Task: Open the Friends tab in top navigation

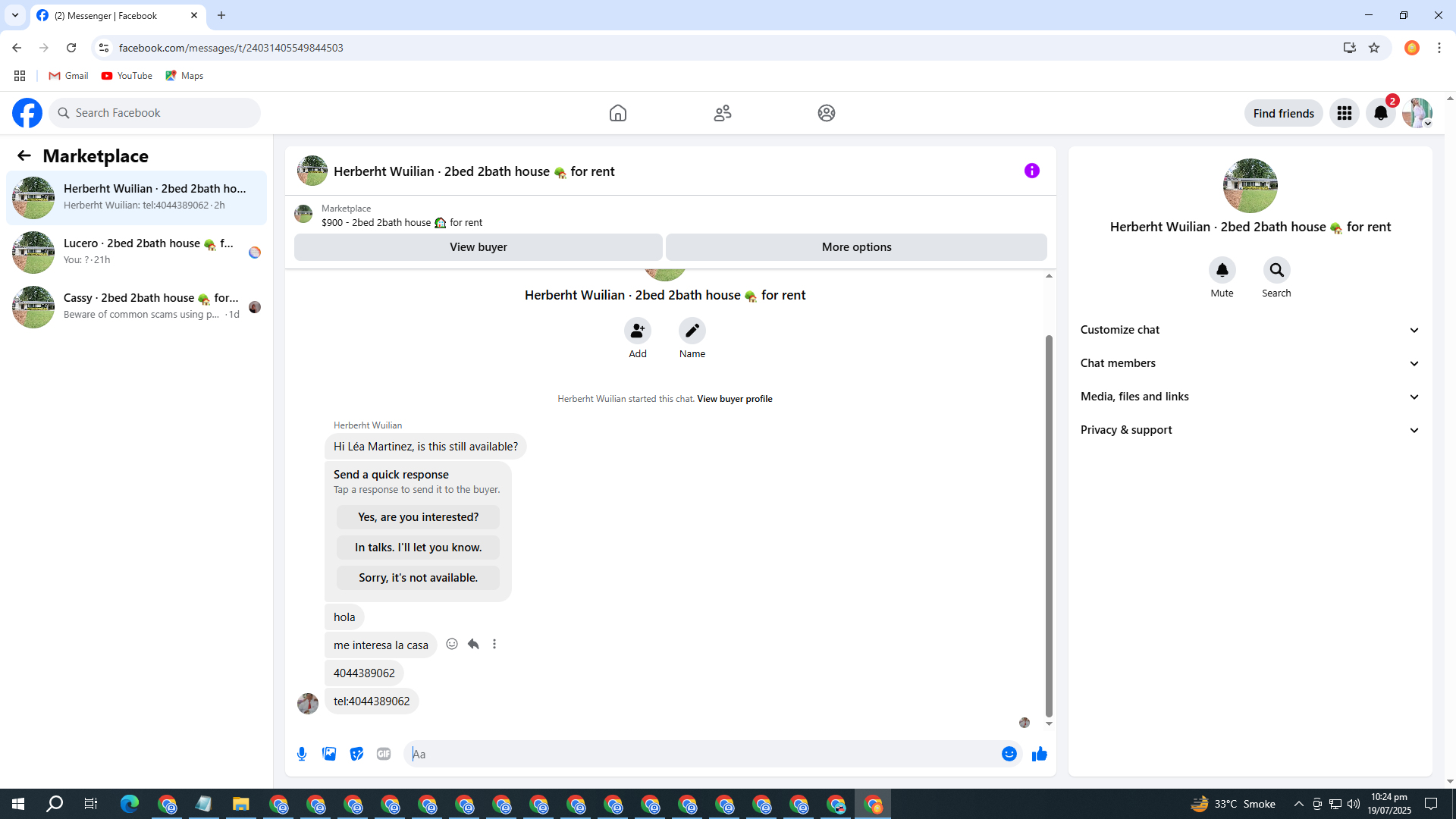Action: point(722,113)
